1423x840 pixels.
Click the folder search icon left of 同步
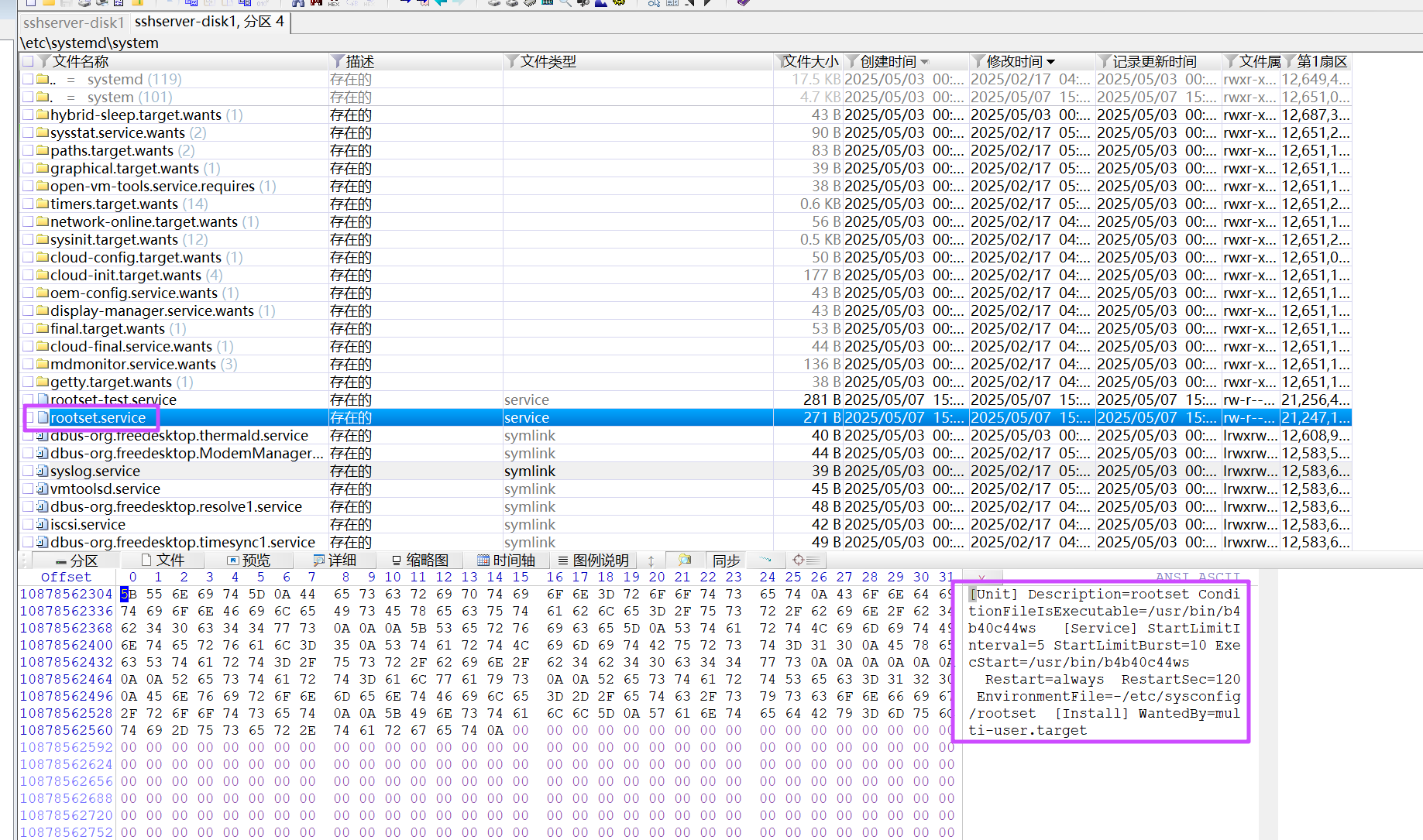684,560
